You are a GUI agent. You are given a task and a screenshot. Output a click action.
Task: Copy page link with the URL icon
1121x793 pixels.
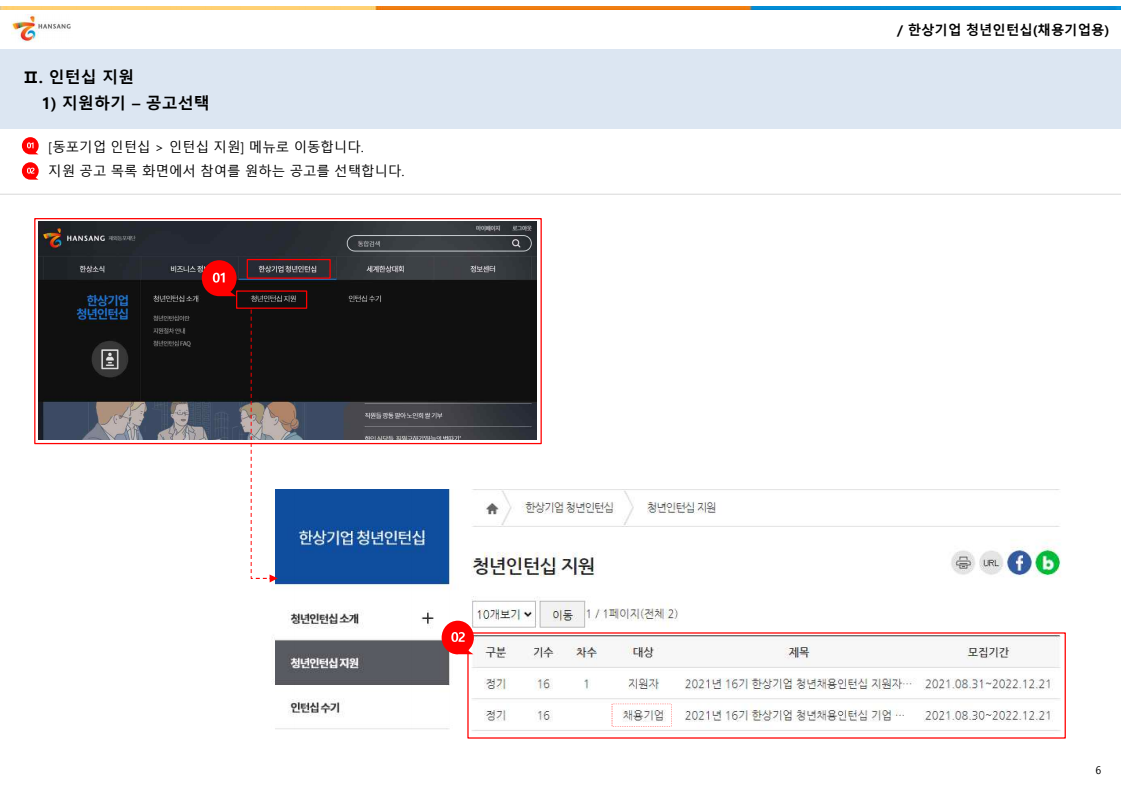(991, 563)
